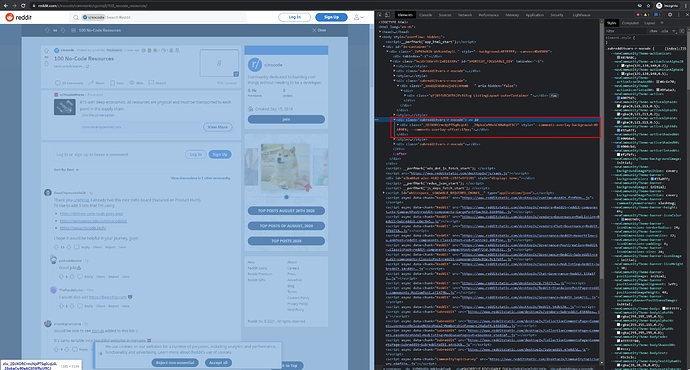Upvote the 100 No-Code Resources post
Viewport: 690px width, 370px height.
pos(46,51)
